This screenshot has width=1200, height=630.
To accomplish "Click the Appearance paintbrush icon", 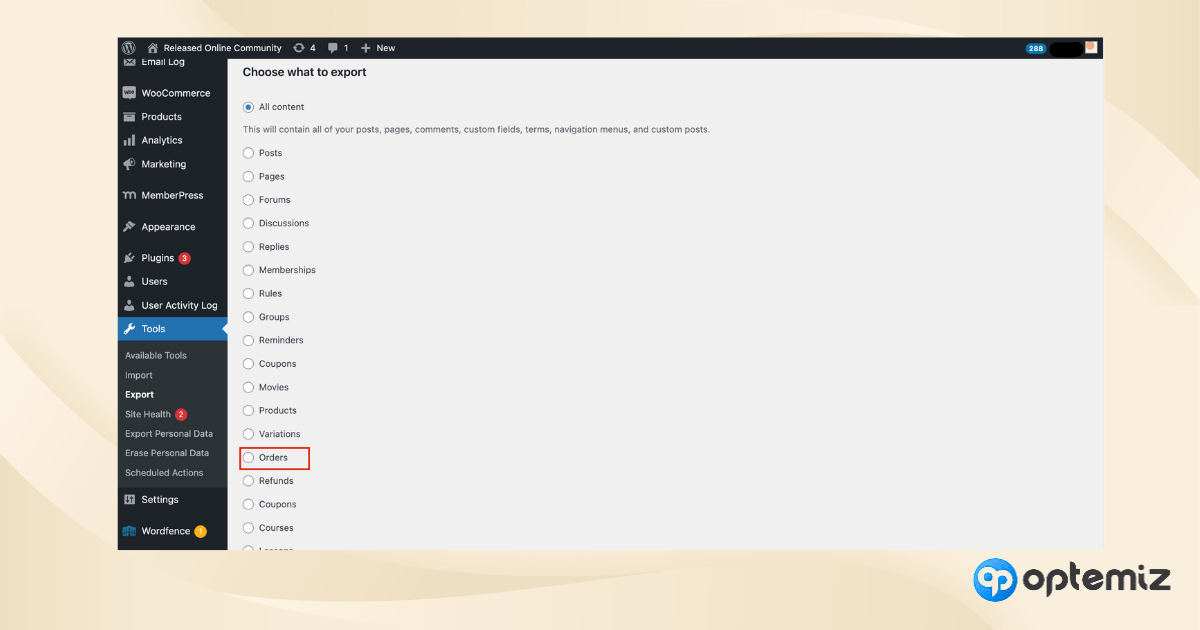I will [x=129, y=227].
